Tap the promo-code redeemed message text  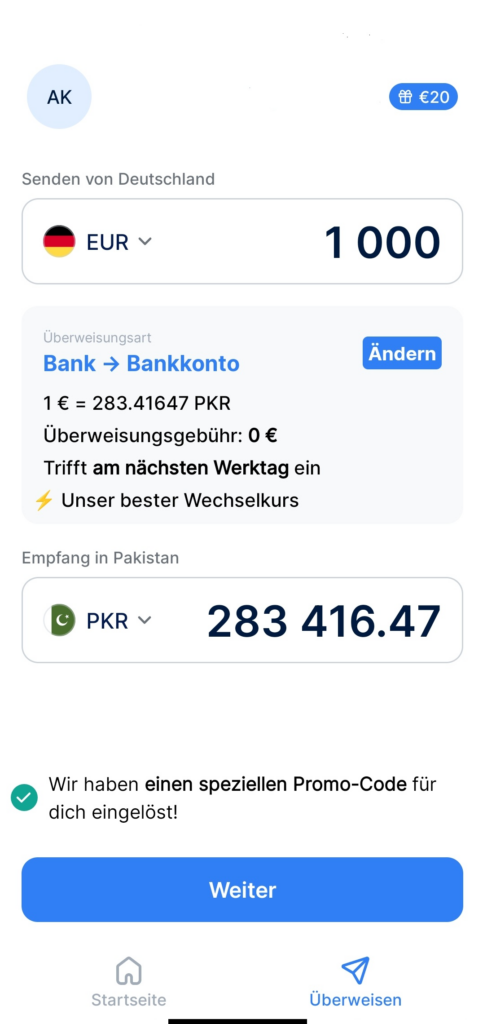click(242, 798)
